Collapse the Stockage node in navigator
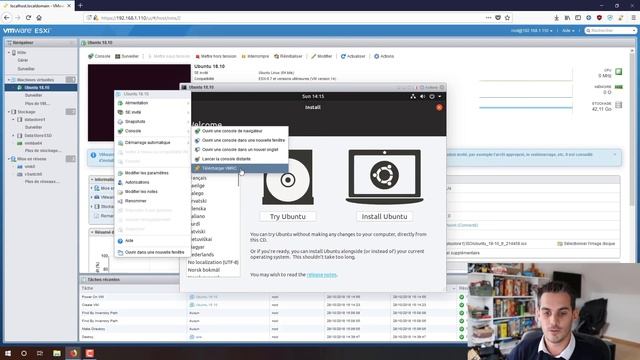Screen dimensions: 640x360 9,112
